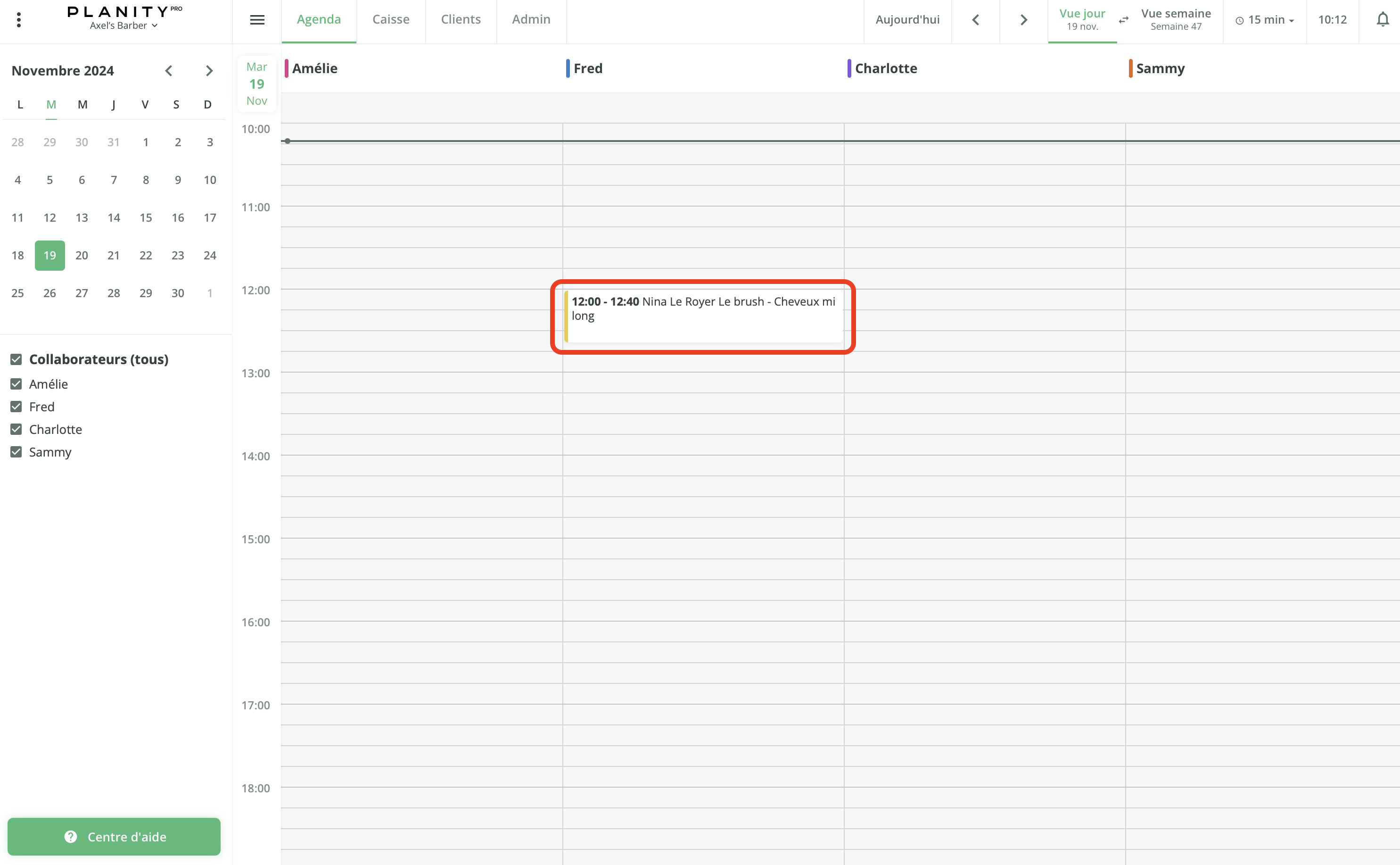Screen dimensions: 1400x865
Task: Click the hamburger menu icon
Action: 257,20
